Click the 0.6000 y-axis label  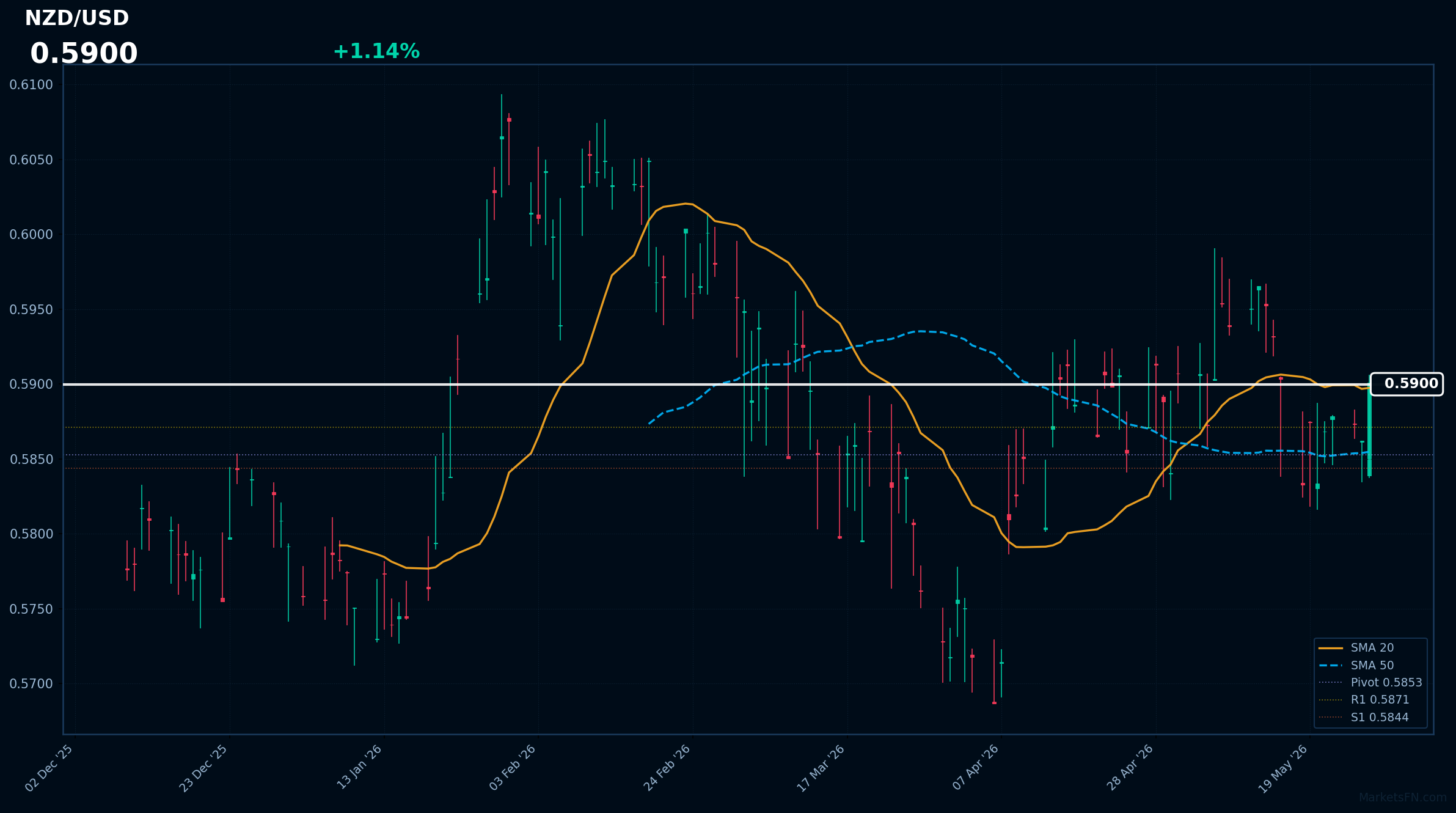pos(31,235)
